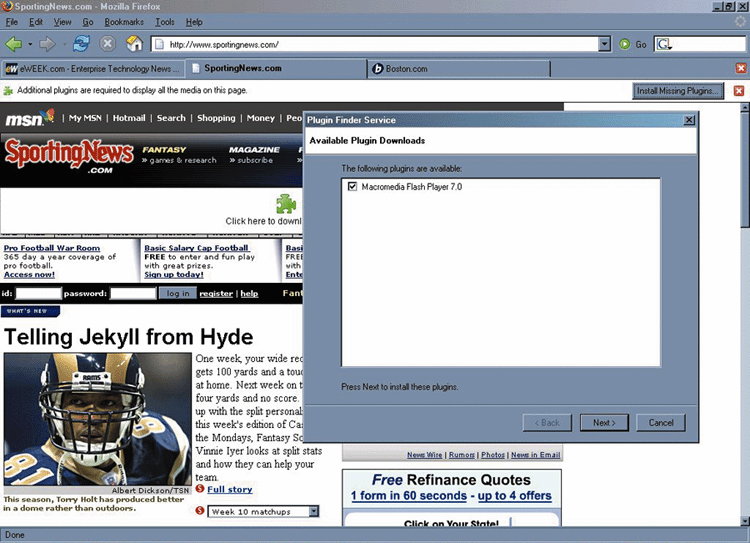Click the log in button
The width and height of the screenshot is (750, 543).
pyautogui.click(x=177, y=293)
